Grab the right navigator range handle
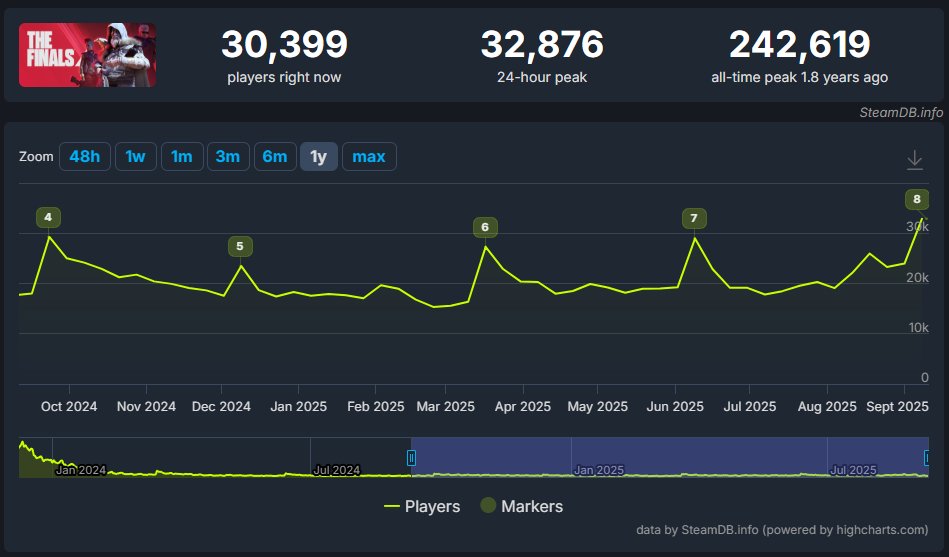This screenshot has height=557, width=949. (926, 458)
